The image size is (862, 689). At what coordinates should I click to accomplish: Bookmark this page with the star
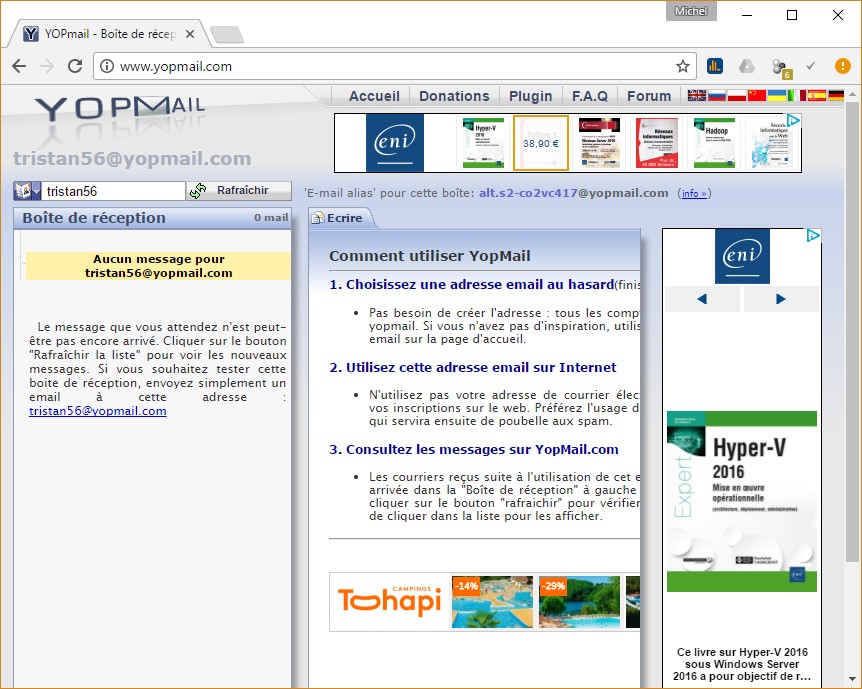click(x=683, y=67)
